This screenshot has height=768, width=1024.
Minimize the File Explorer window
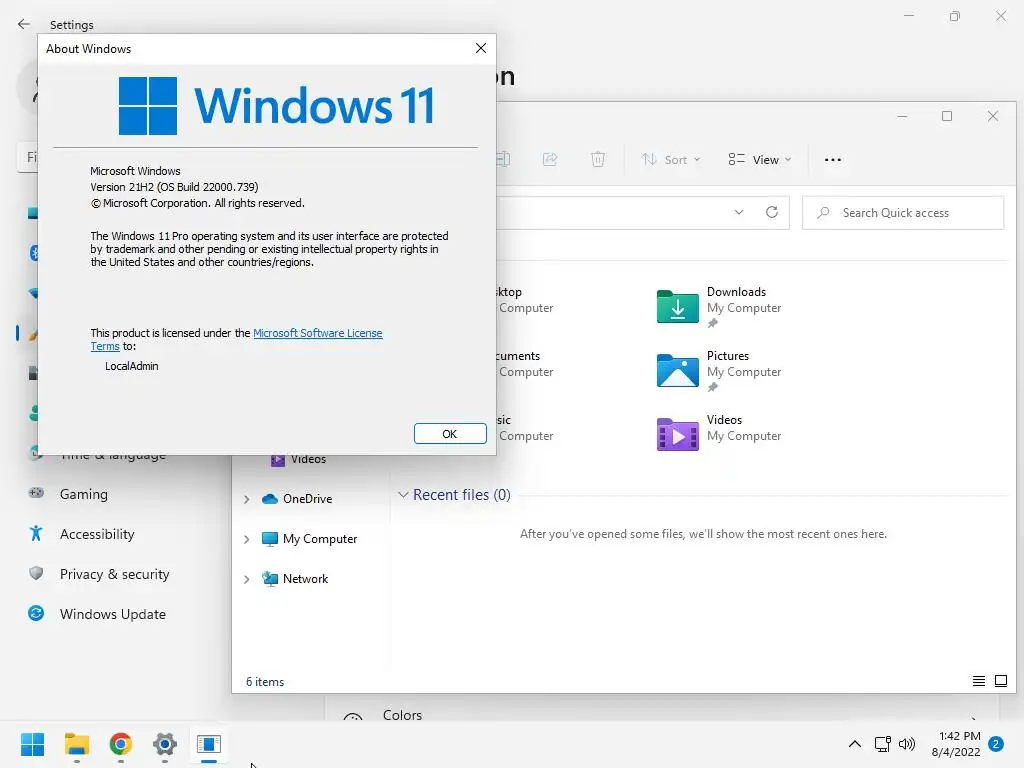(902, 116)
